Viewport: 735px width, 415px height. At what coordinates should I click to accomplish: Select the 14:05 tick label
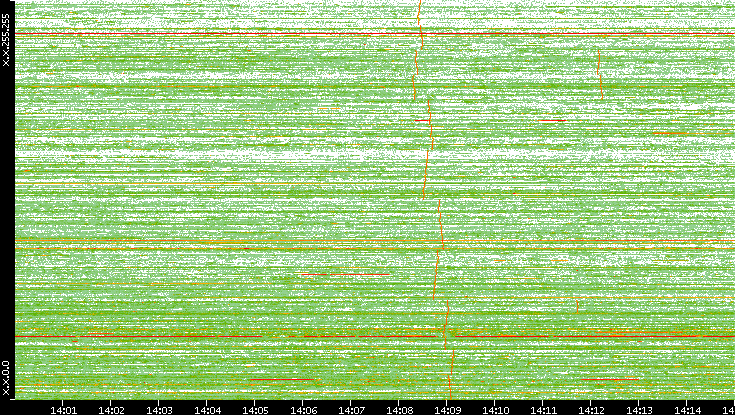pos(255,410)
